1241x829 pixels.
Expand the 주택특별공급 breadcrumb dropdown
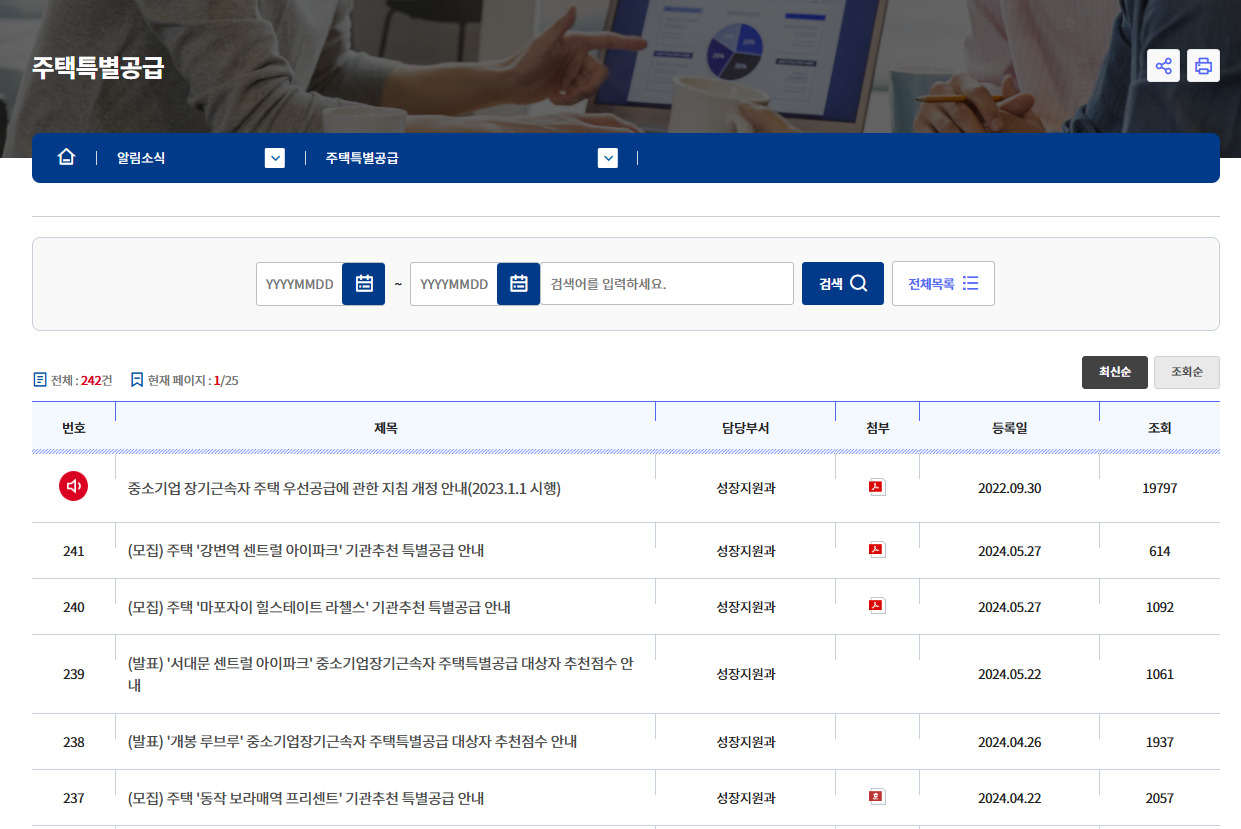[x=607, y=158]
